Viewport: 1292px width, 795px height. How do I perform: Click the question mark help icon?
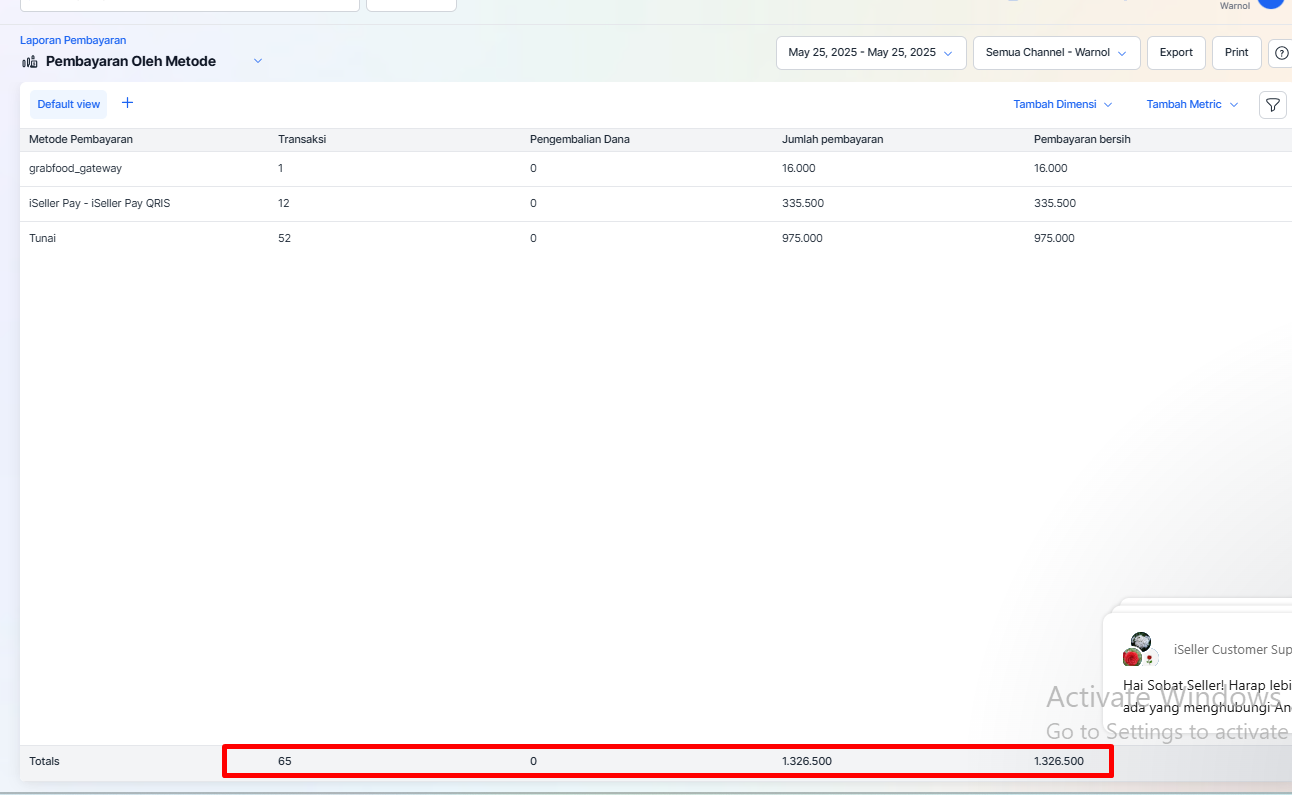(1281, 53)
